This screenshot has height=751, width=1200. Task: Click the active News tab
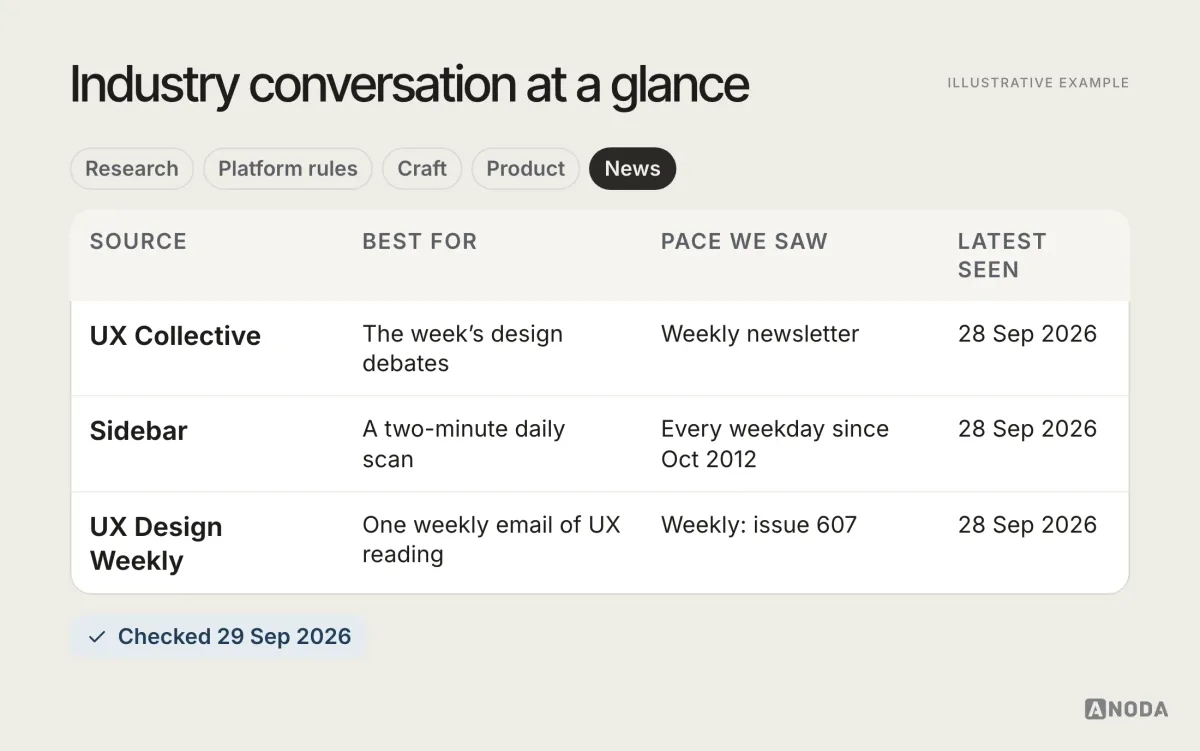[633, 168]
